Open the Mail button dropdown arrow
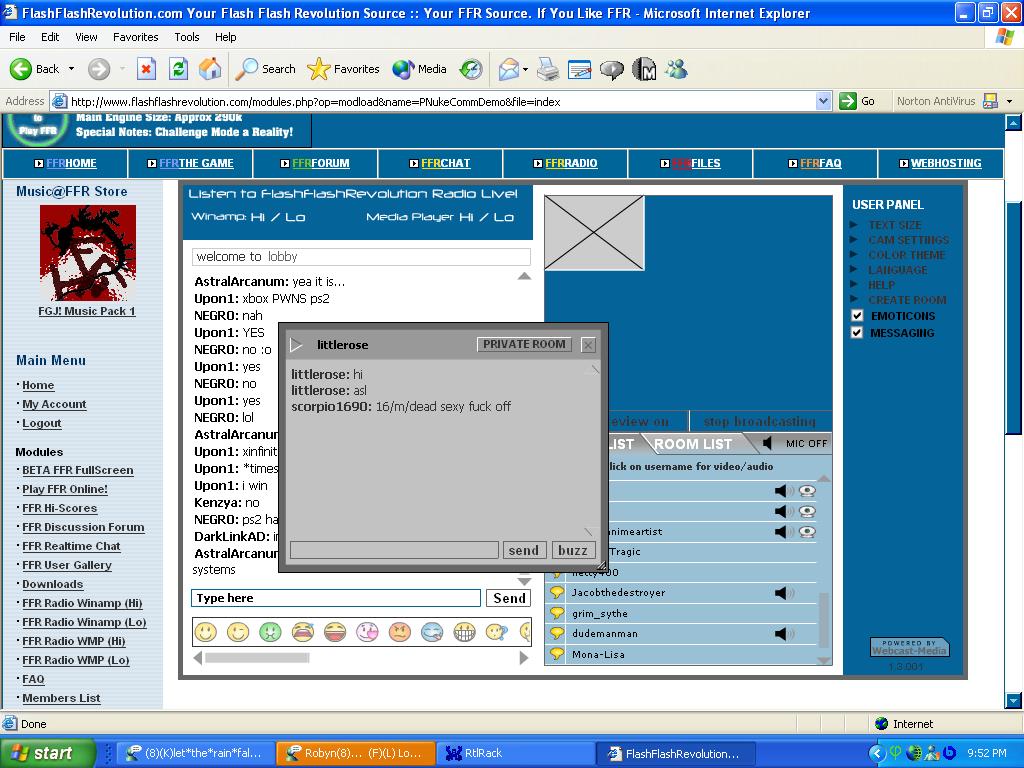The width and height of the screenshot is (1024, 768). (x=525, y=69)
